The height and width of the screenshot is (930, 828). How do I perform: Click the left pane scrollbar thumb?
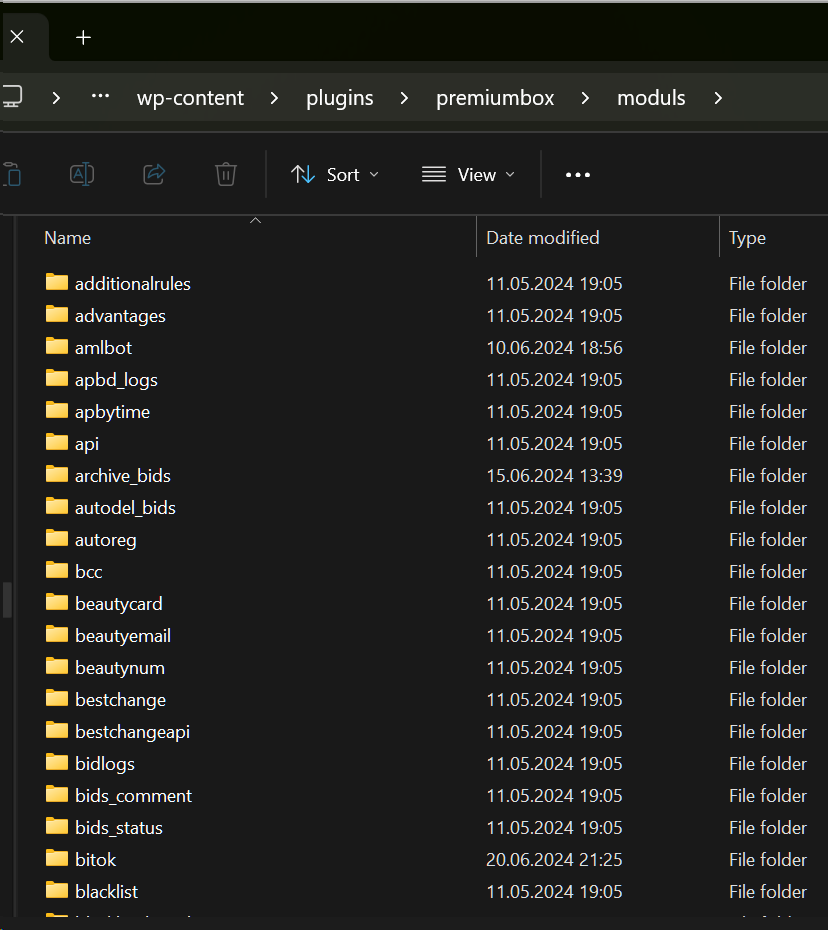(8, 598)
